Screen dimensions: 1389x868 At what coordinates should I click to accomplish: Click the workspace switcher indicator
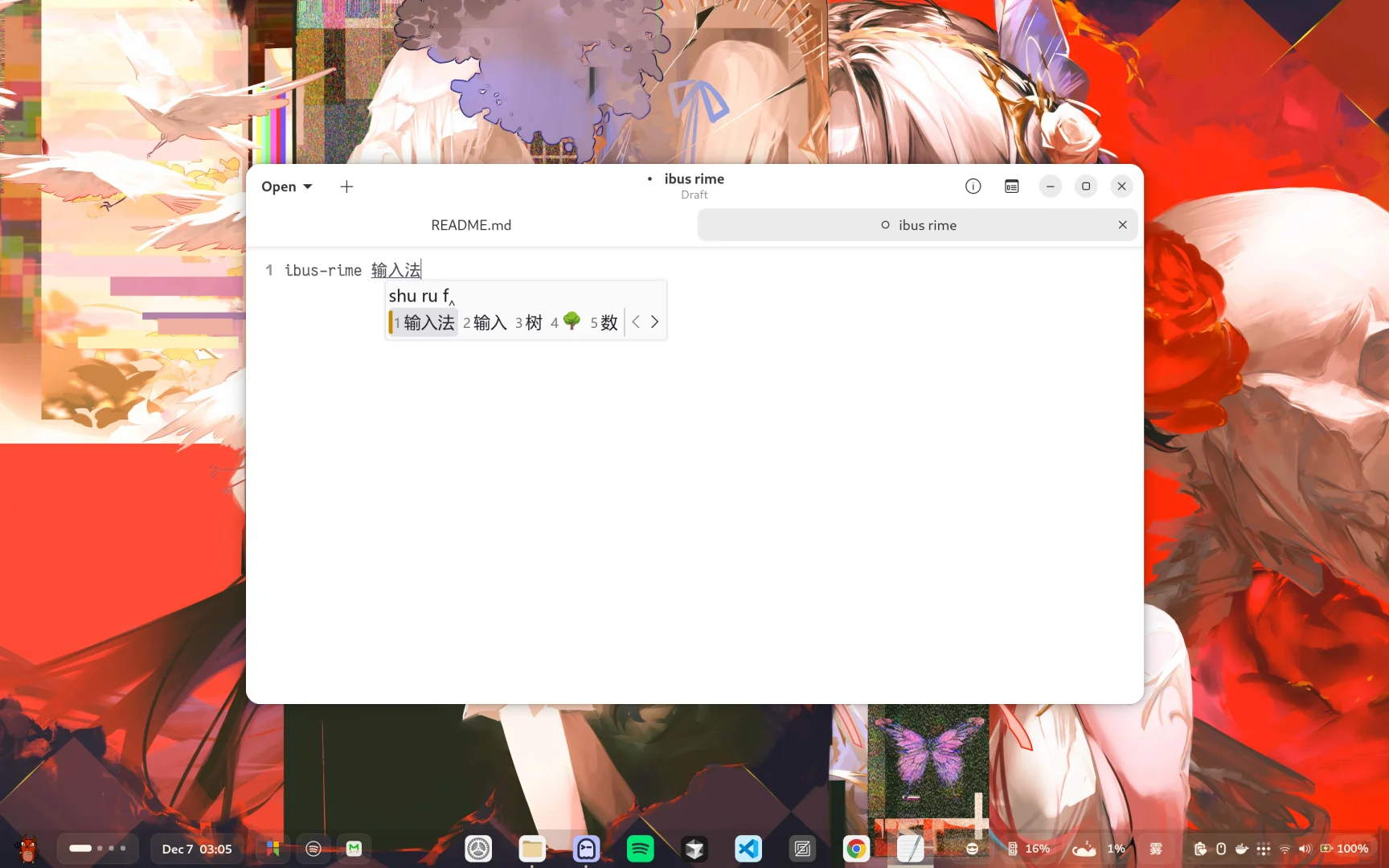click(97, 849)
